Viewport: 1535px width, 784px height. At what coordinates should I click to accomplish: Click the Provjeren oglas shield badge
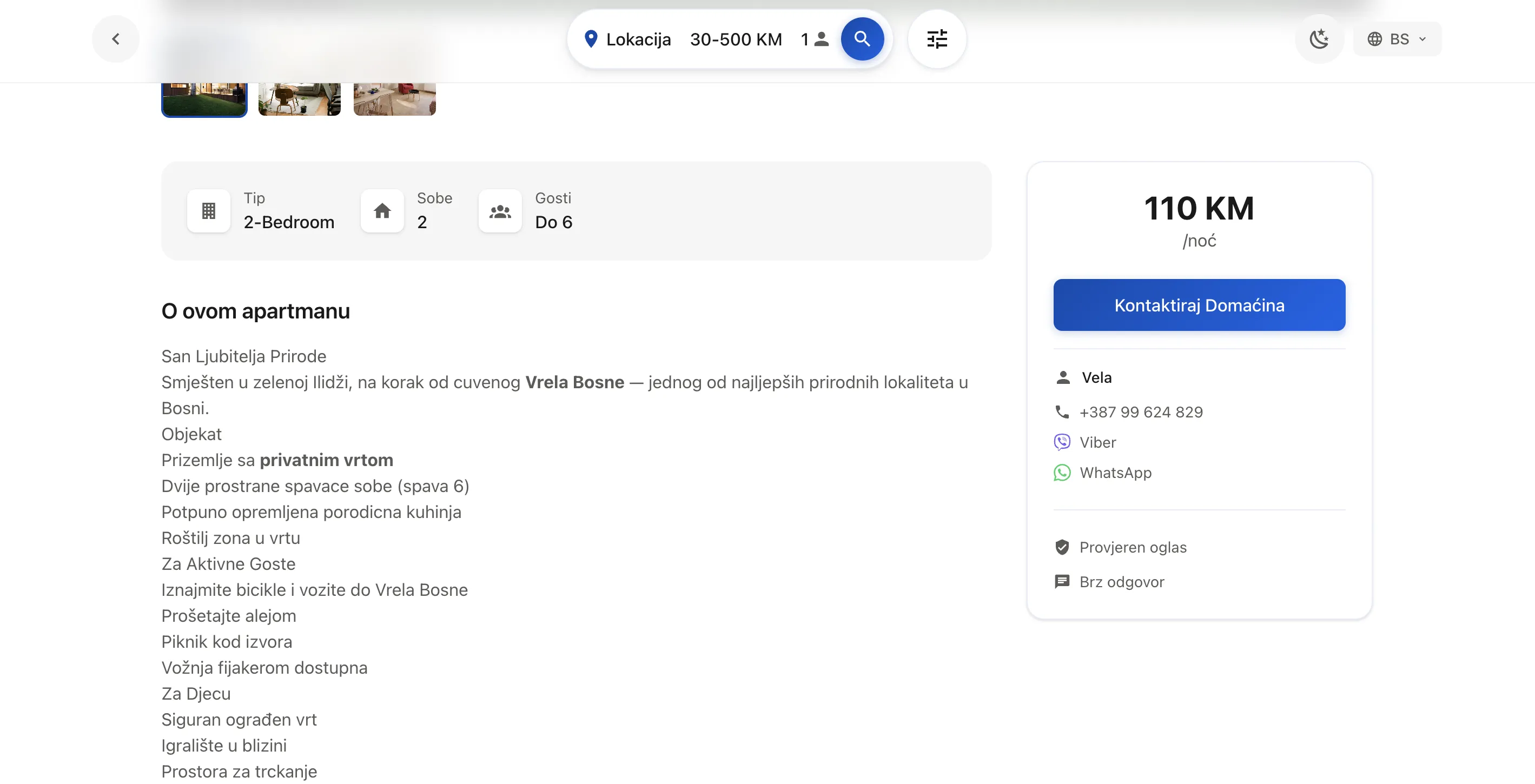pos(1062,547)
